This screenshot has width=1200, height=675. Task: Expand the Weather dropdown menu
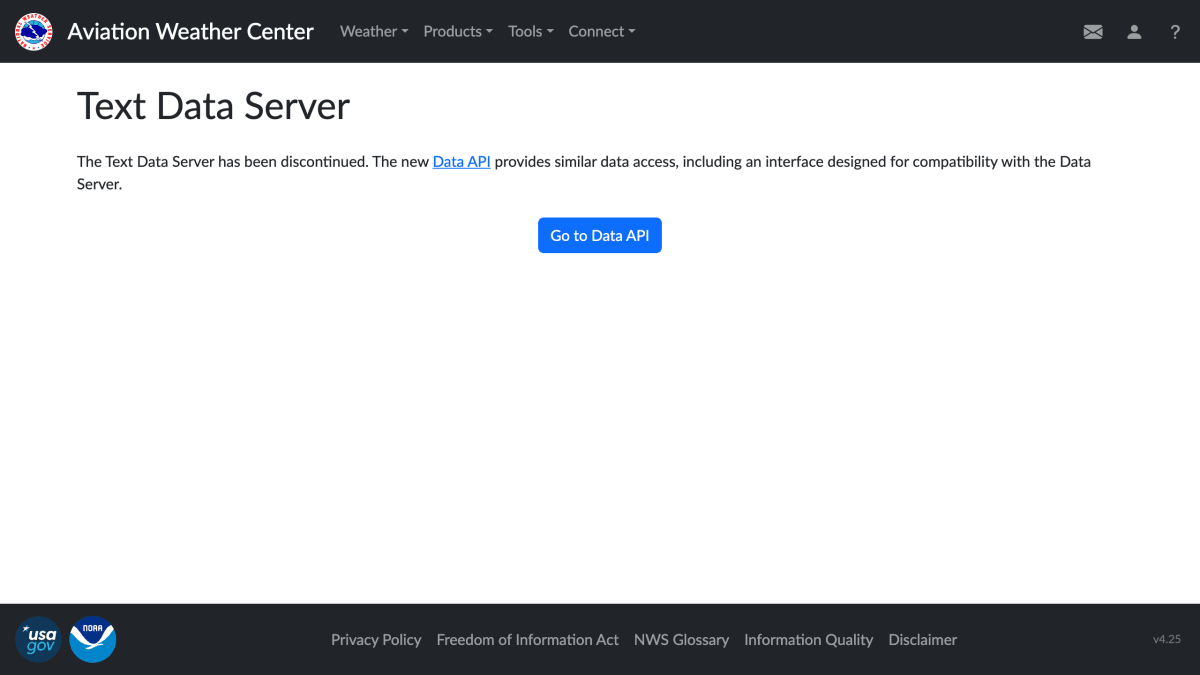pyautogui.click(x=374, y=31)
